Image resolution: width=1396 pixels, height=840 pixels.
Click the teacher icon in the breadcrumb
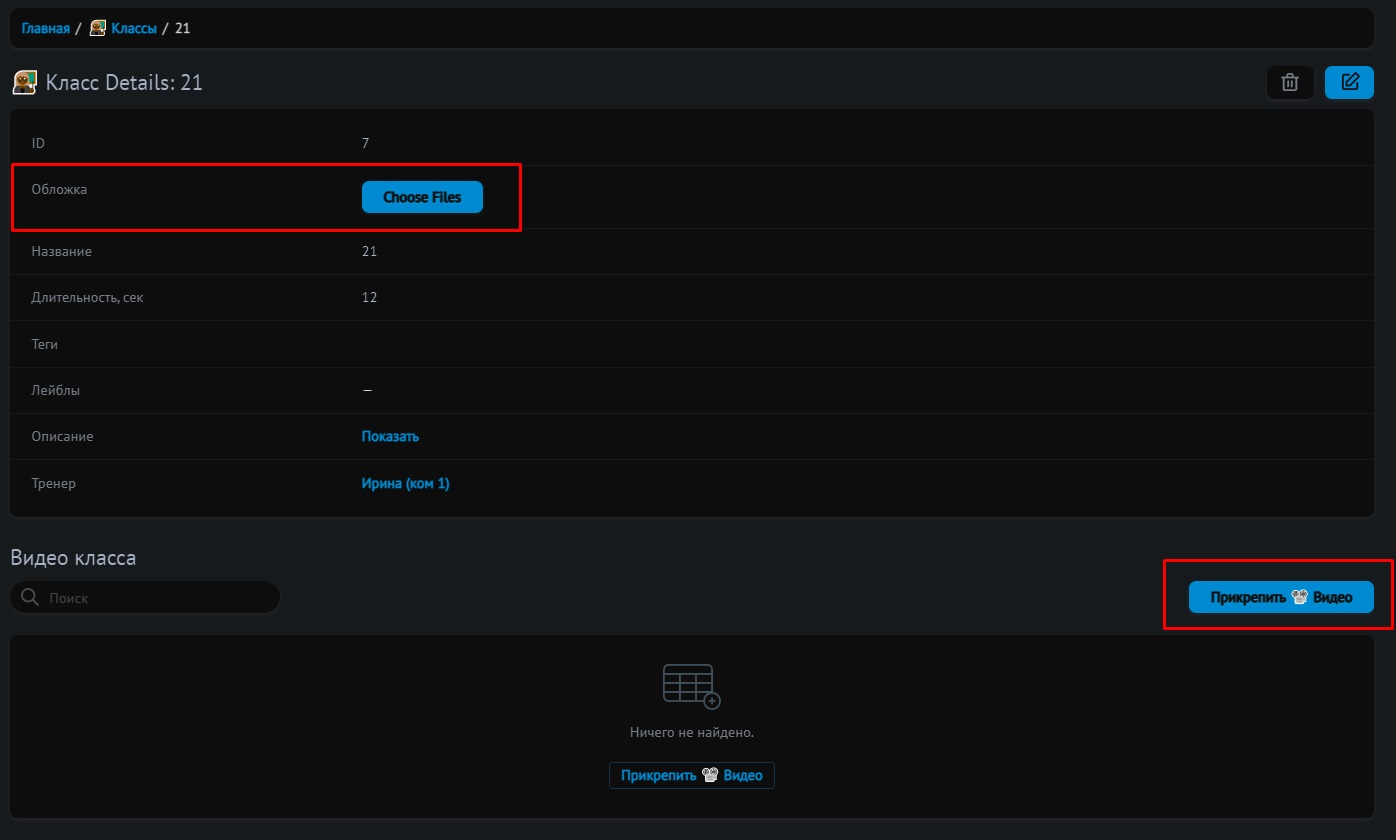coord(97,28)
